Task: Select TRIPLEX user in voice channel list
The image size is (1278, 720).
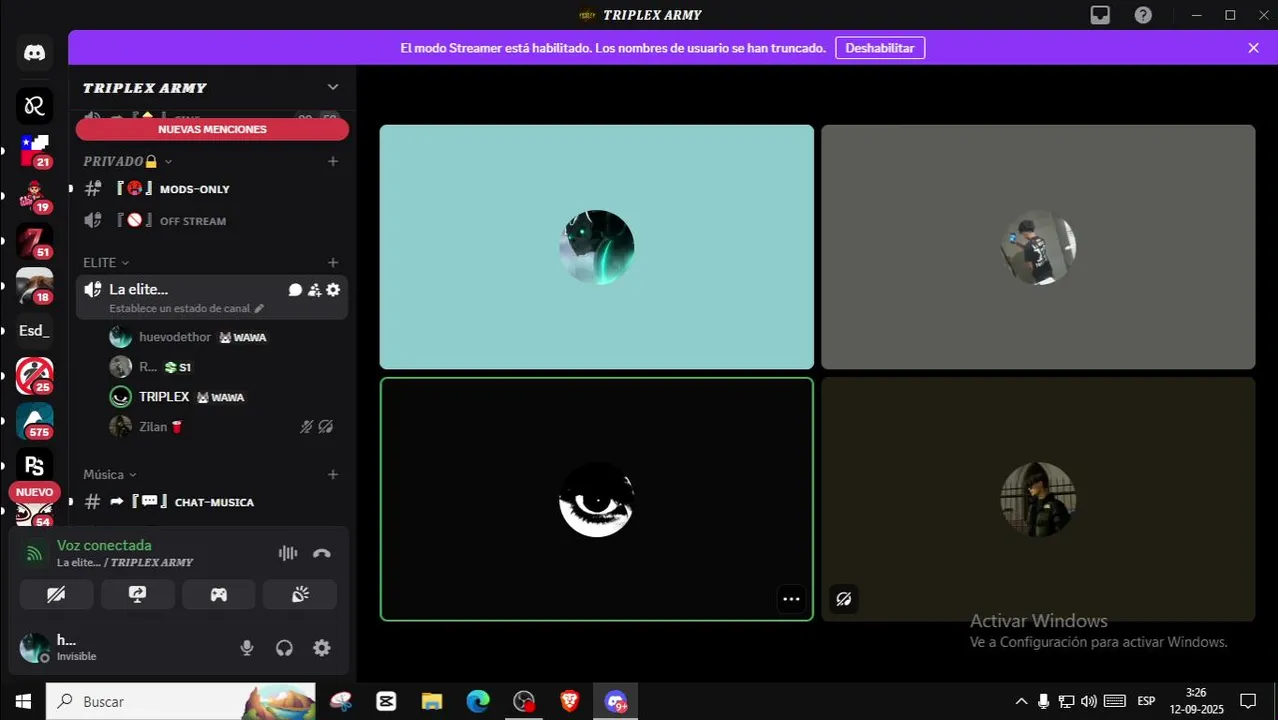Action: pos(224,397)
